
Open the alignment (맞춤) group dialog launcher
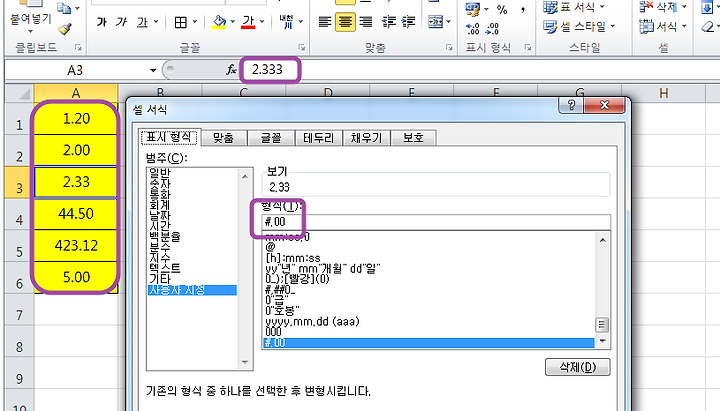(449, 47)
